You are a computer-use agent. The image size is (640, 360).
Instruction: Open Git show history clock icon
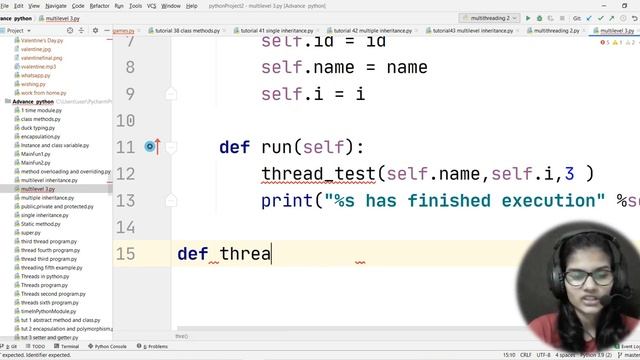pyautogui.click(x=623, y=18)
